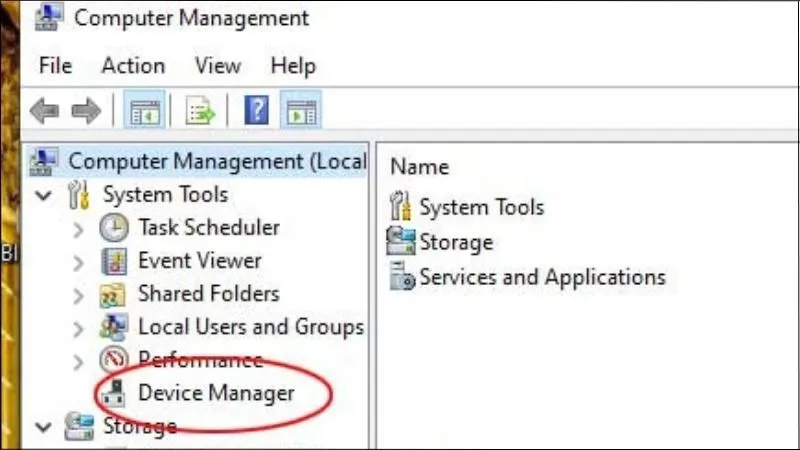Viewport: 800px width, 450px height.
Task: Collapse the Storage tree node
Action: coord(44,427)
